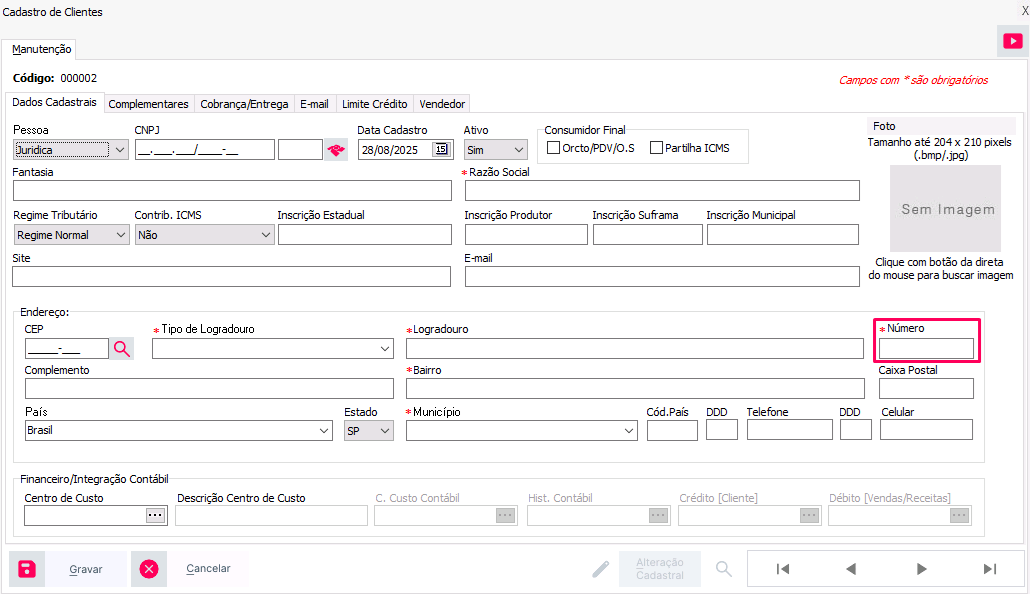Click the CEP search magnifier icon

(121, 348)
